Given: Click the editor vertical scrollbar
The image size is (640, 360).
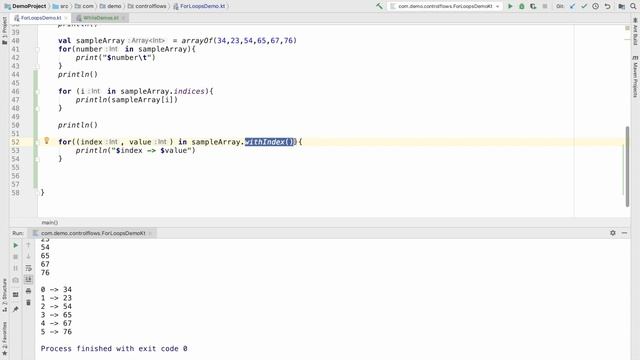Looking at the screenshot, I should 627,167.
